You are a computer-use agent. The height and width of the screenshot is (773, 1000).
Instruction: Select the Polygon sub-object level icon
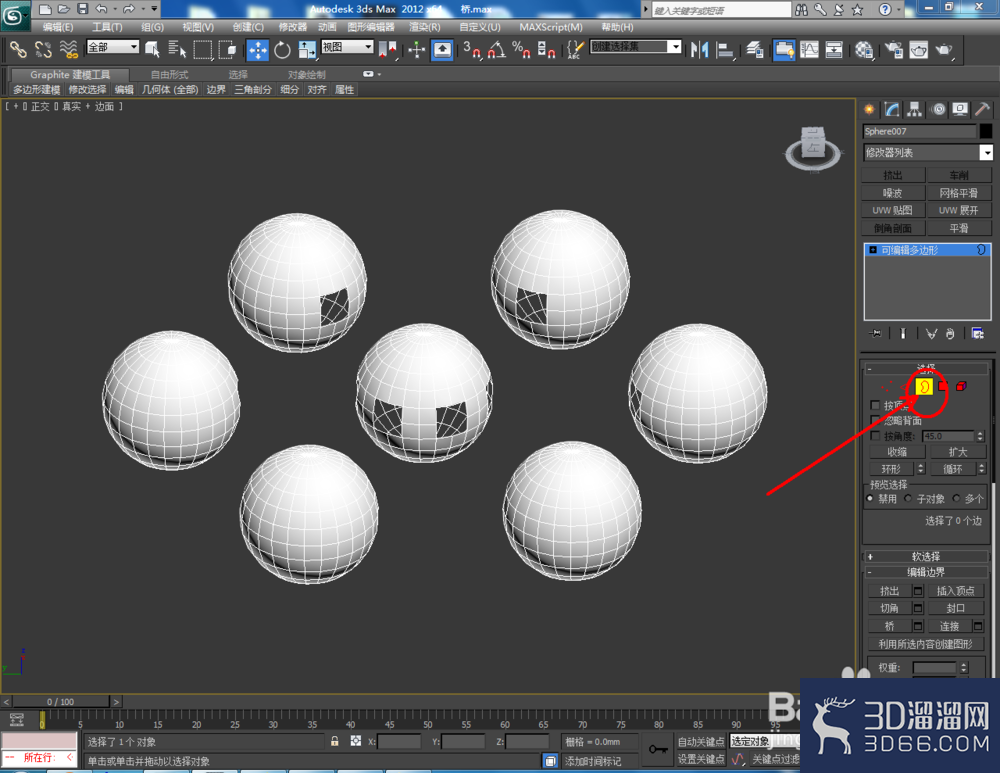[943, 386]
